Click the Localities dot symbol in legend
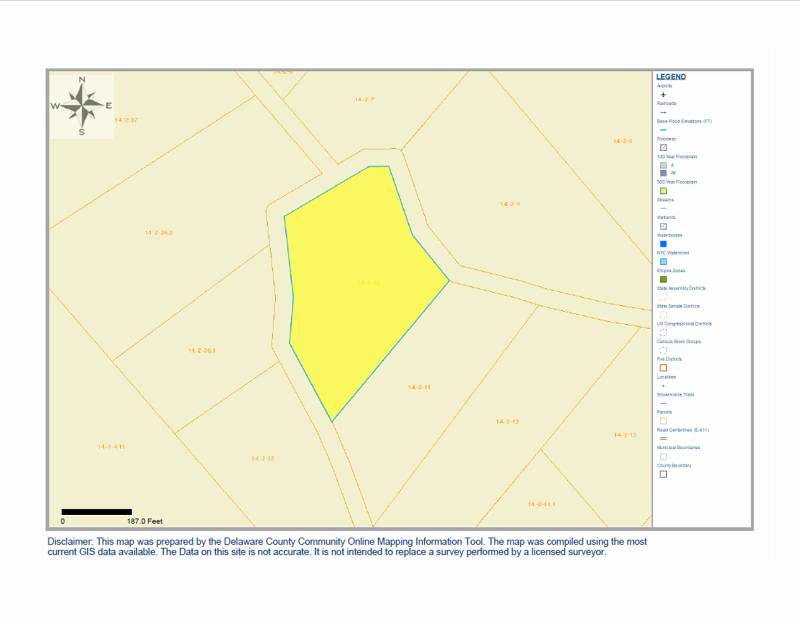Screen dimensions: 800x618 click(663, 386)
